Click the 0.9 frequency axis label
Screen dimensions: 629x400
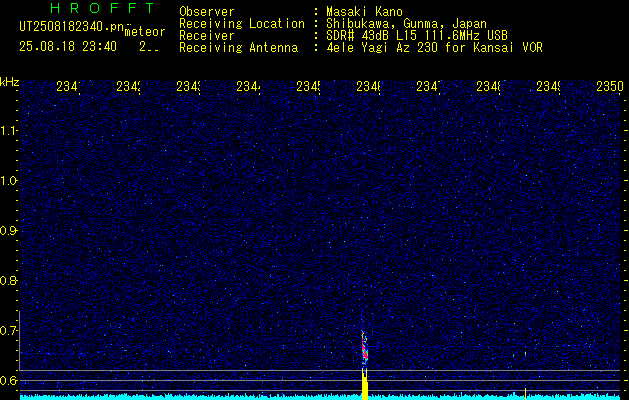click(9, 230)
